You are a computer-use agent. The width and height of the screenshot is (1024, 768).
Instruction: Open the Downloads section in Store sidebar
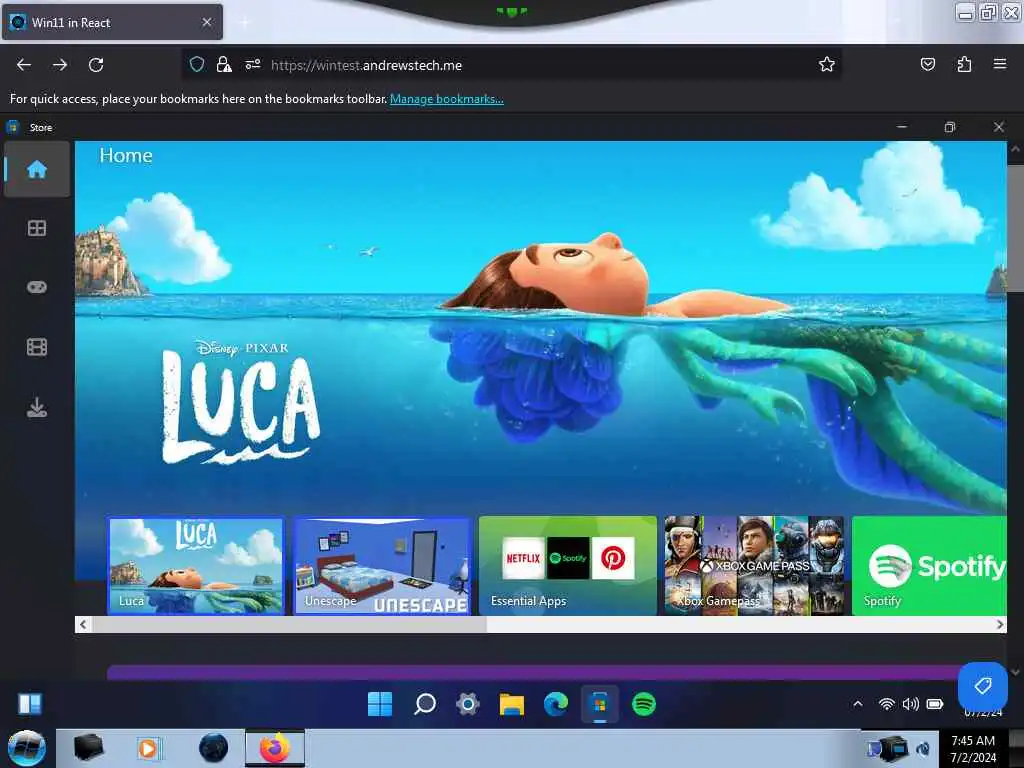37,407
